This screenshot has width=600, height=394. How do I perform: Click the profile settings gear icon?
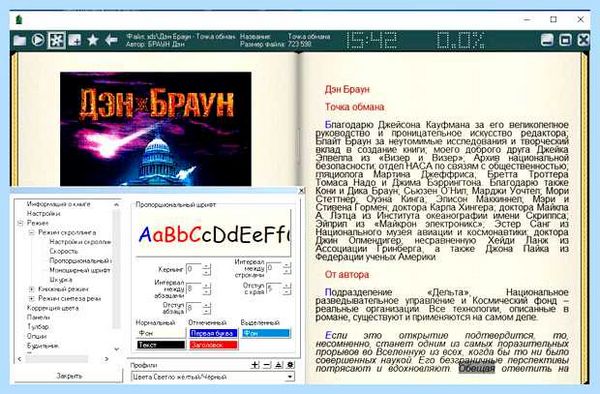coord(290,365)
